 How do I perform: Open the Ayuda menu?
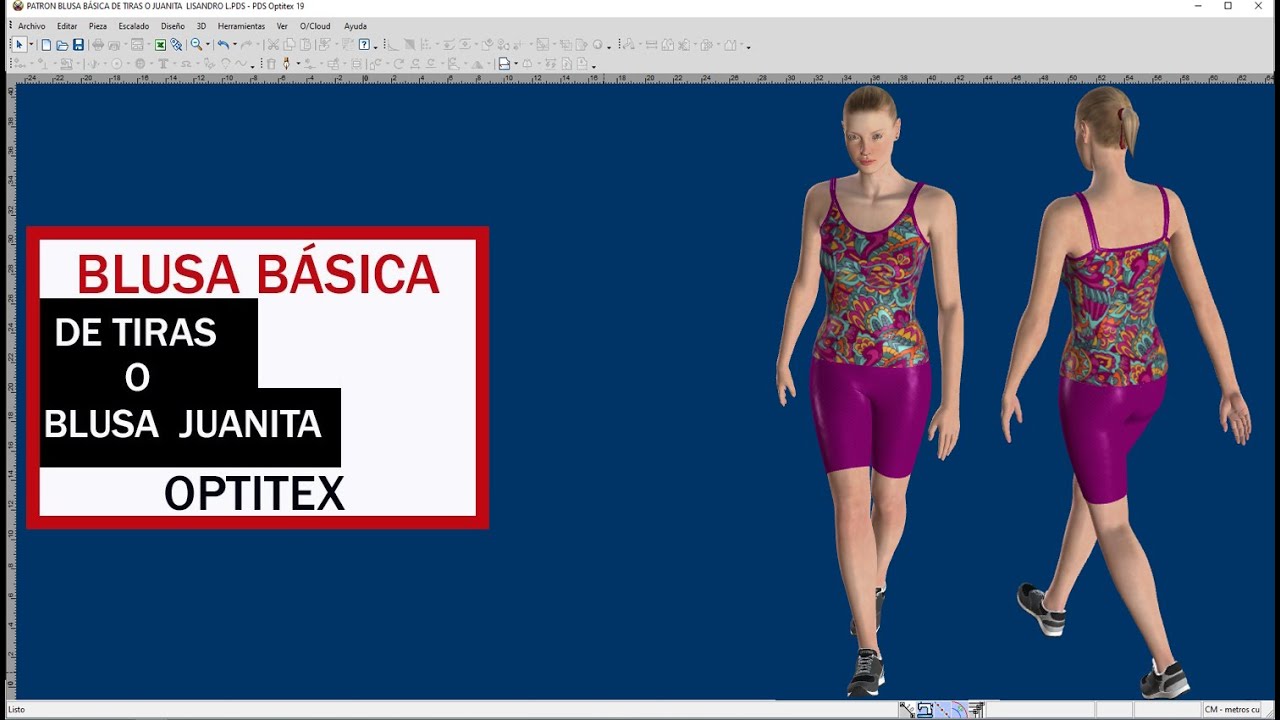(355, 26)
